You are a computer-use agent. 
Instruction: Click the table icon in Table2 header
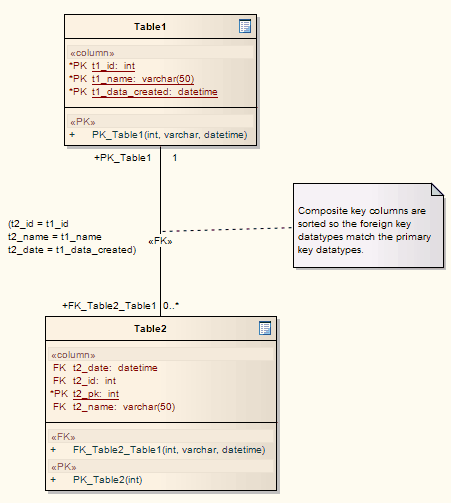[x=265, y=328]
